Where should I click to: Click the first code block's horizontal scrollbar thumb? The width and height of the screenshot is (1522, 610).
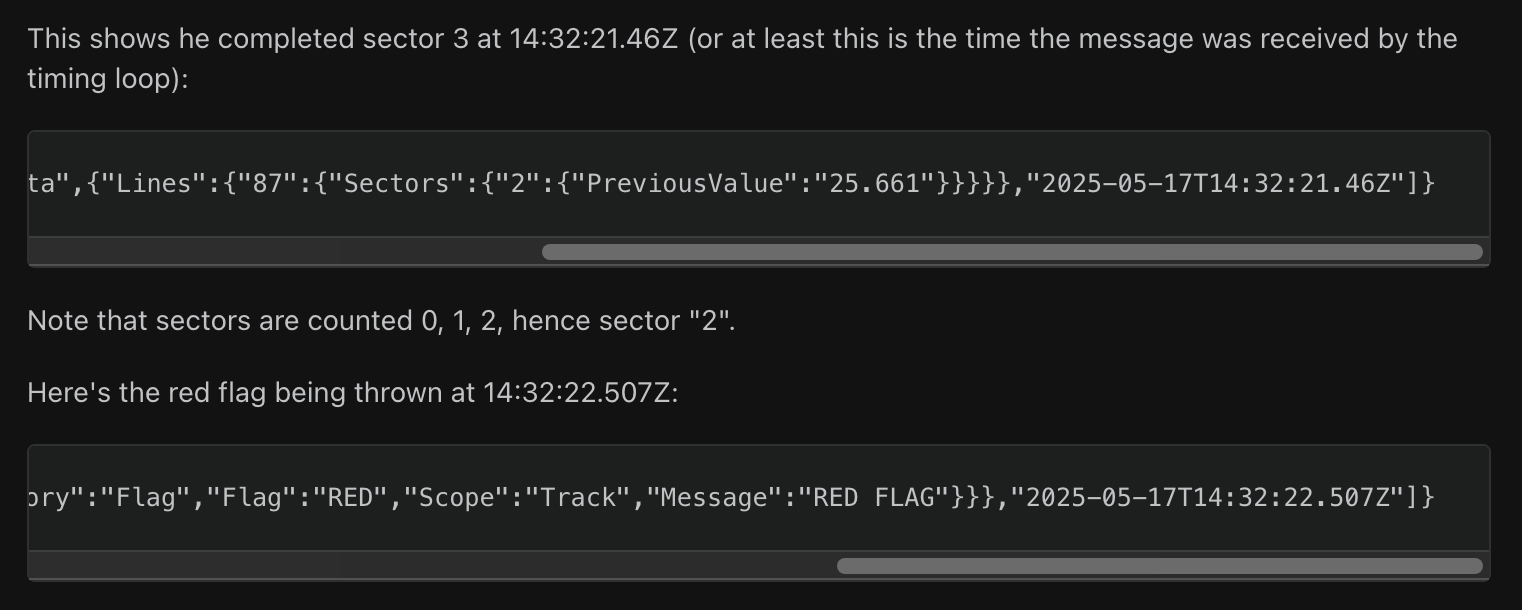(1012, 252)
